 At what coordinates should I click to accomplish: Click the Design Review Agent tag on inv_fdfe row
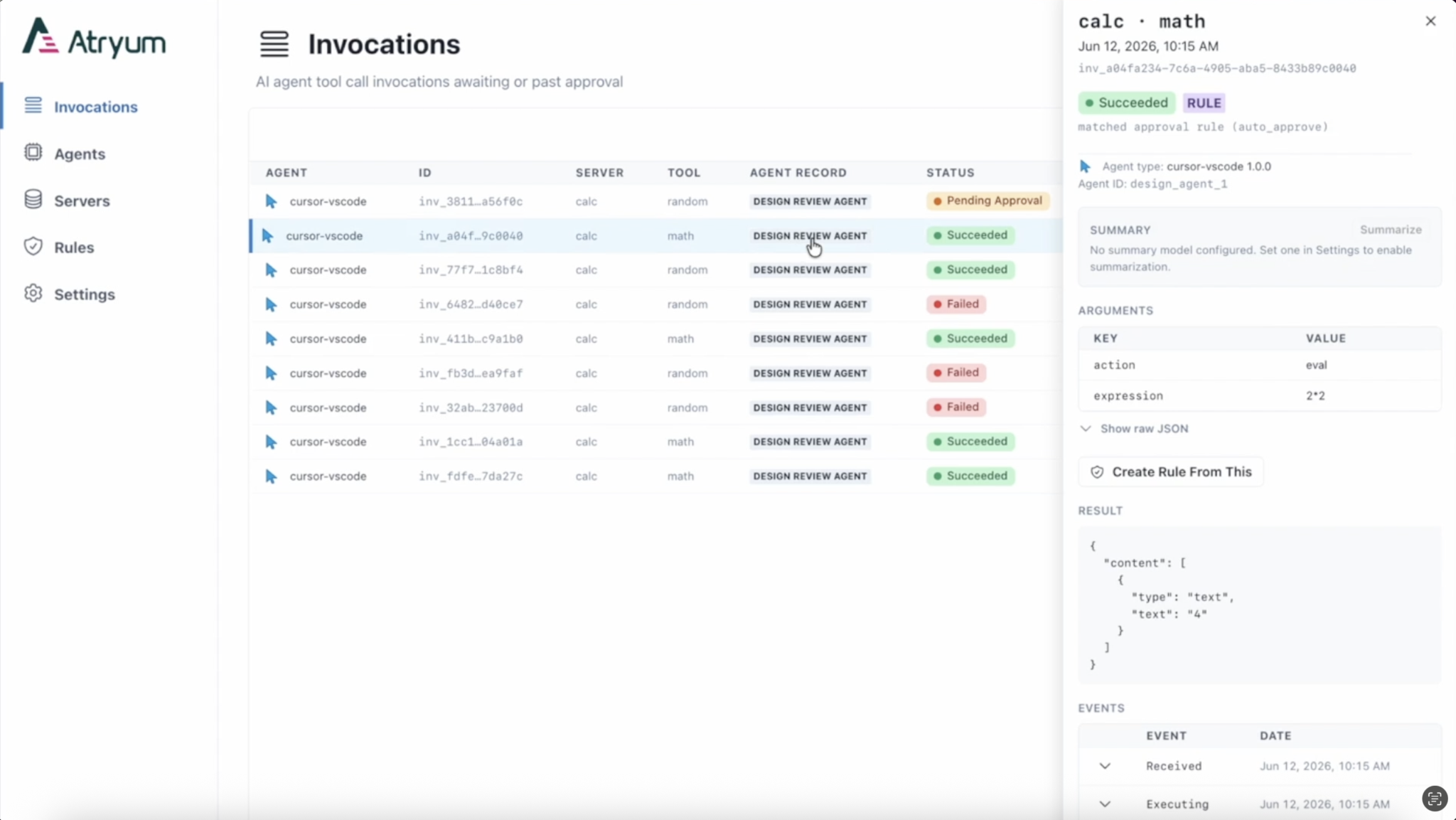[810, 476]
